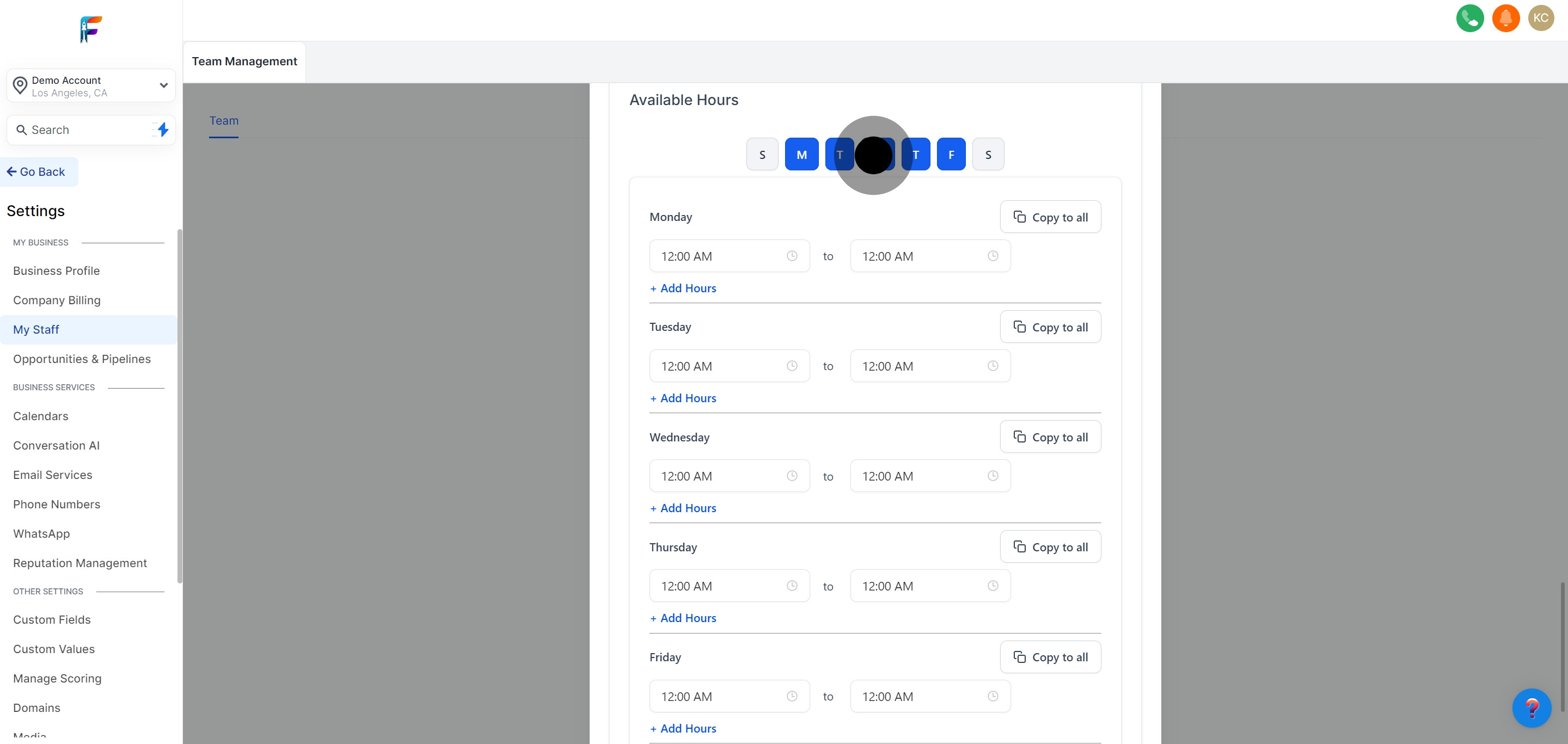The height and width of the screenshot is (744, 1568).
Task: Toggle Monday availability day button
Action: click(801, 155)
